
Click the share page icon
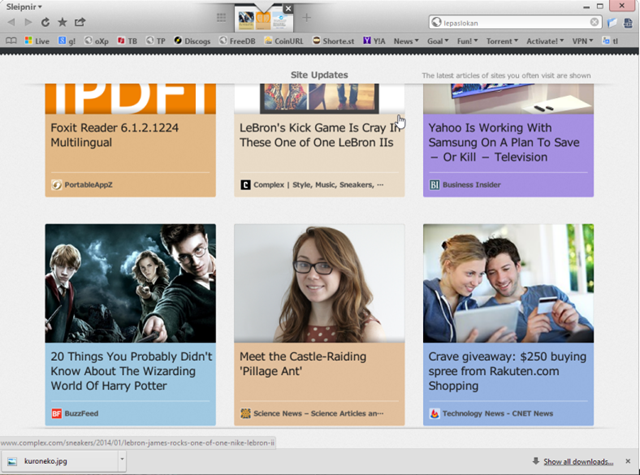click(x=80, y=22)
